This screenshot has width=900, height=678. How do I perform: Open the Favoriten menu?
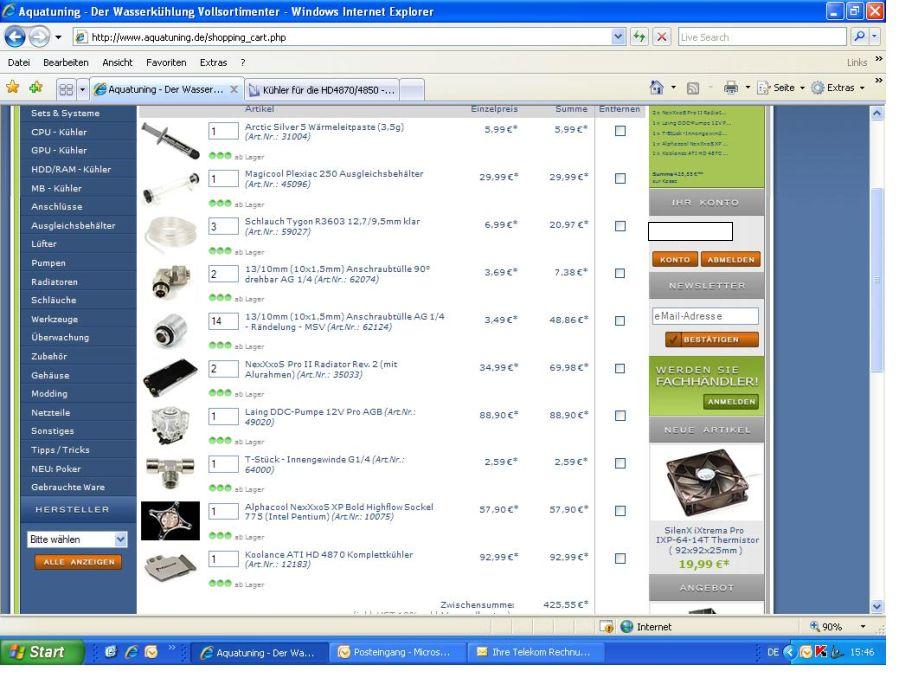pos(166,63)
